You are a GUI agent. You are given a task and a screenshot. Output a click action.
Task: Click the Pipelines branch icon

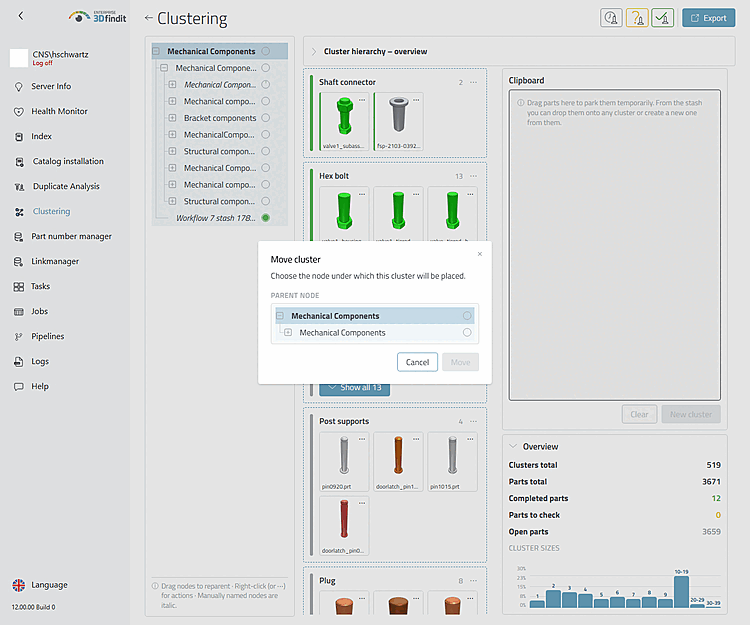click(x=19, y=337)
